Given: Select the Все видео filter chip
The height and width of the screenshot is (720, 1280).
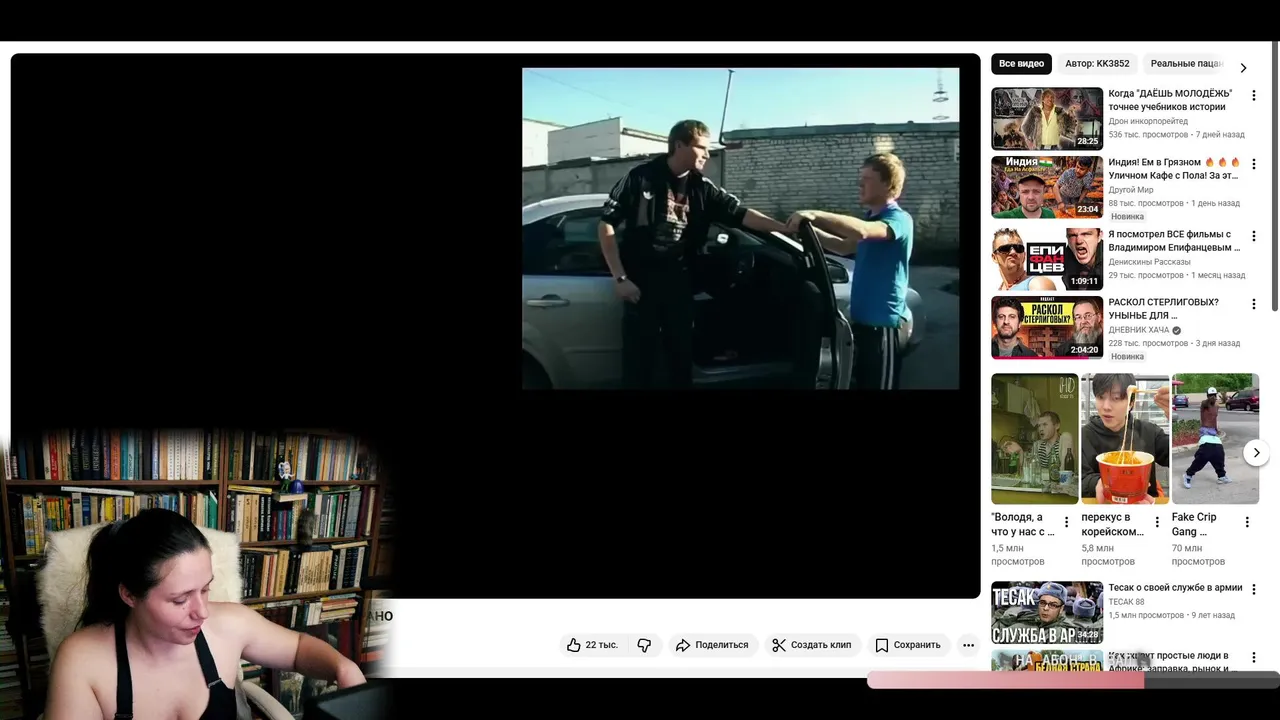Looking at the screenshot, I should pos(1021,64).
